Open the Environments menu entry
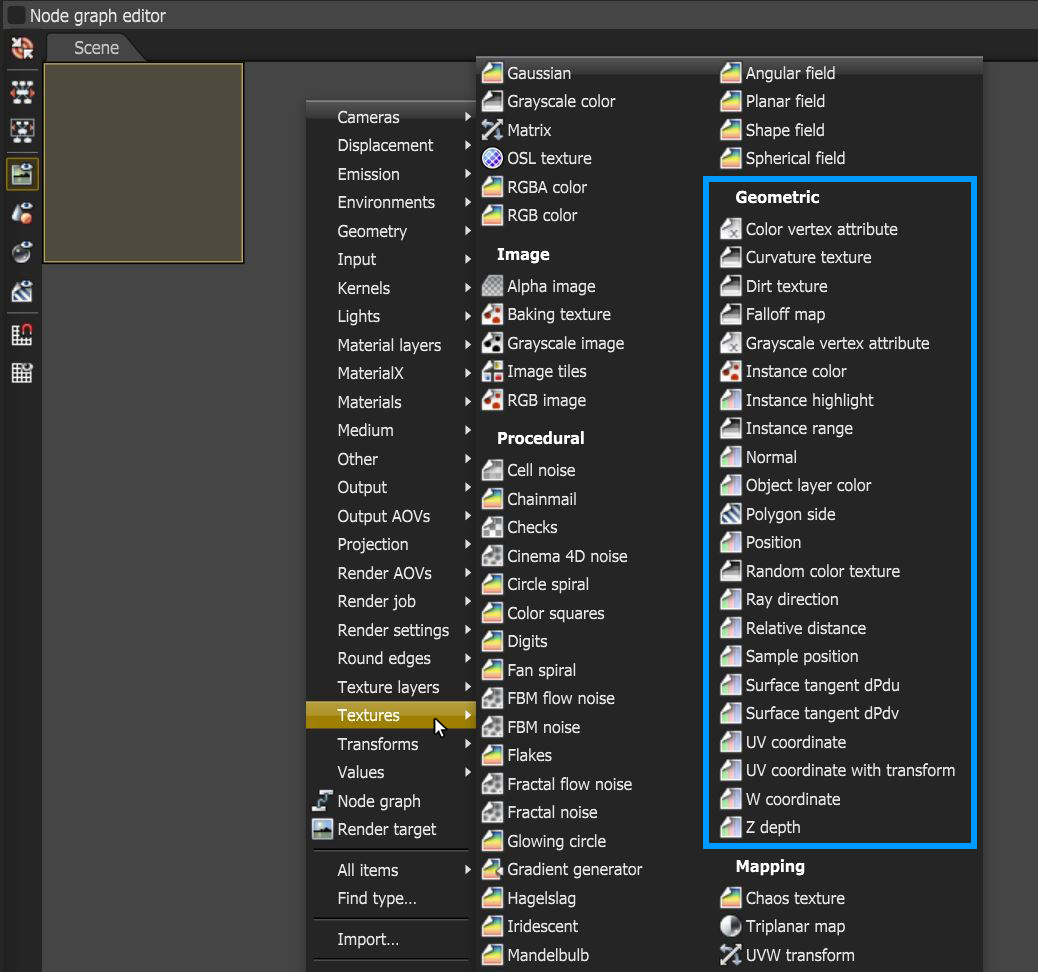Screen dimensions: 1038x972 click(391, 202)
